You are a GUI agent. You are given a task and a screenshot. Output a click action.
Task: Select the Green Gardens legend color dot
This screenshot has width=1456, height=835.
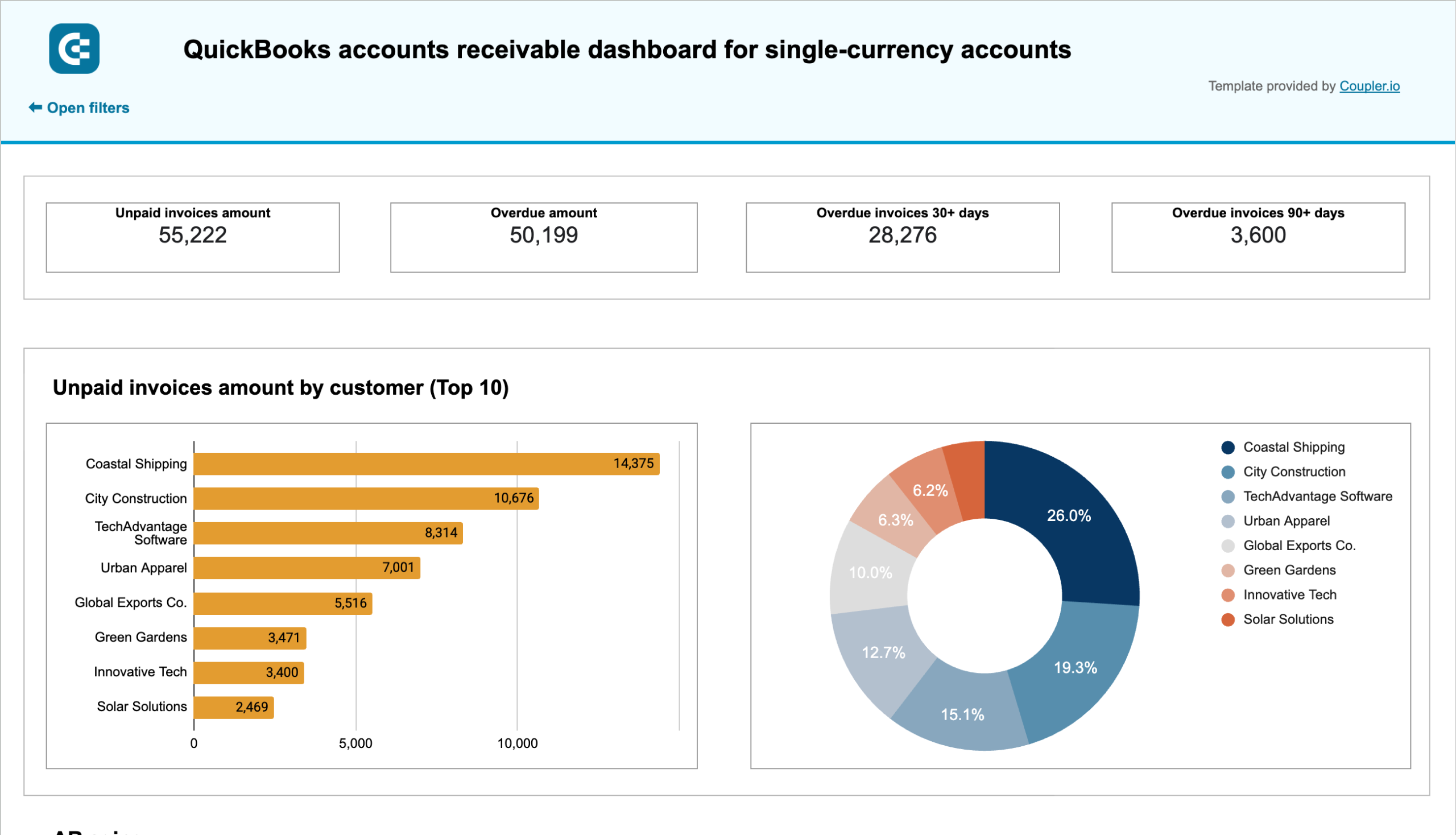tap(1229, 570)
